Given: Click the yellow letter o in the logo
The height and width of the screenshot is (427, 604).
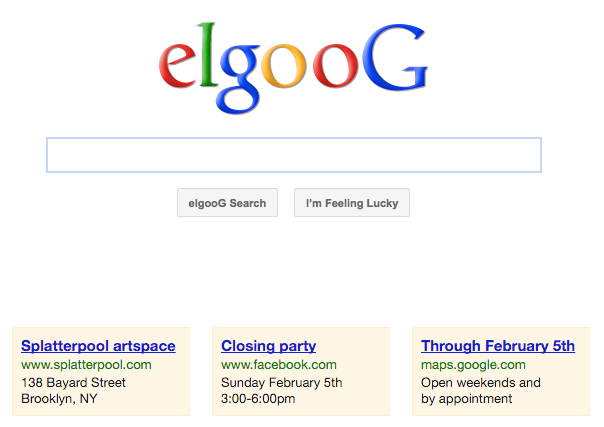Looking at the screenshot, I should tap(284, 65).
